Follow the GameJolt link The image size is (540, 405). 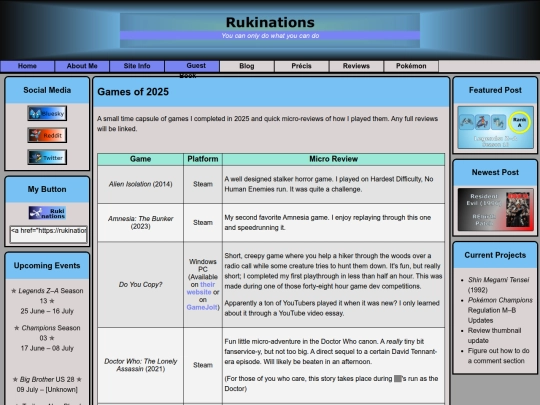[x=202, y=307]
